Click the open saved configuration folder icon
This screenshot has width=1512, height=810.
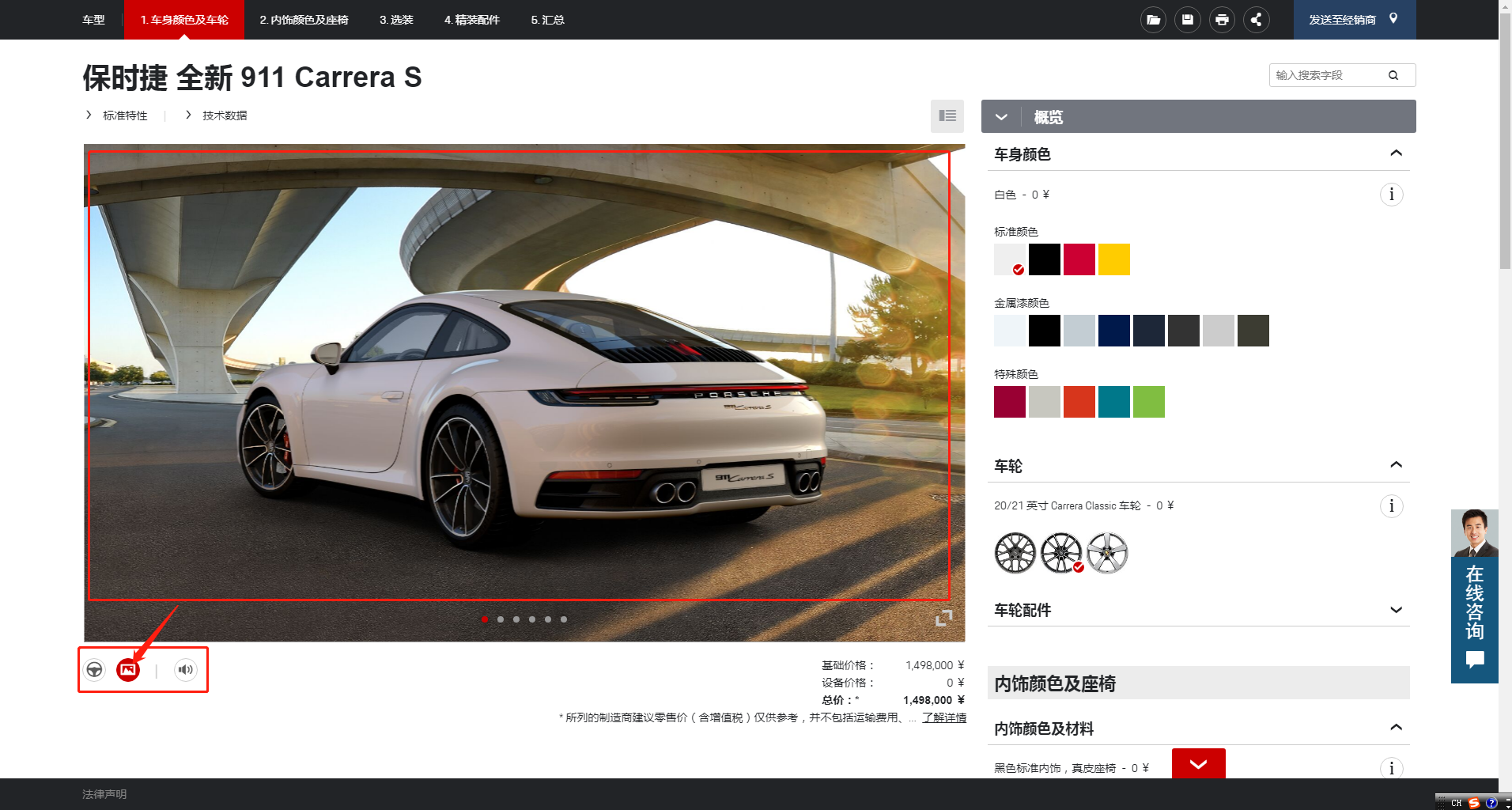(1153, 20)
